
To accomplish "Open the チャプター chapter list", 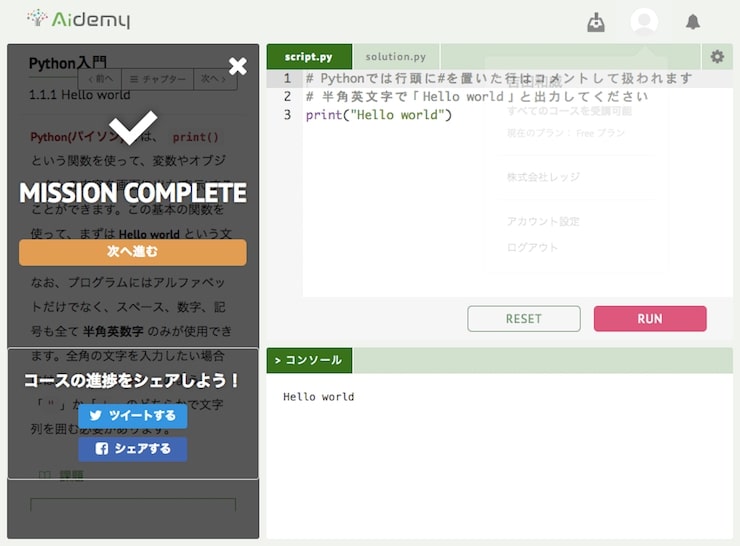I will click(158, 79).
